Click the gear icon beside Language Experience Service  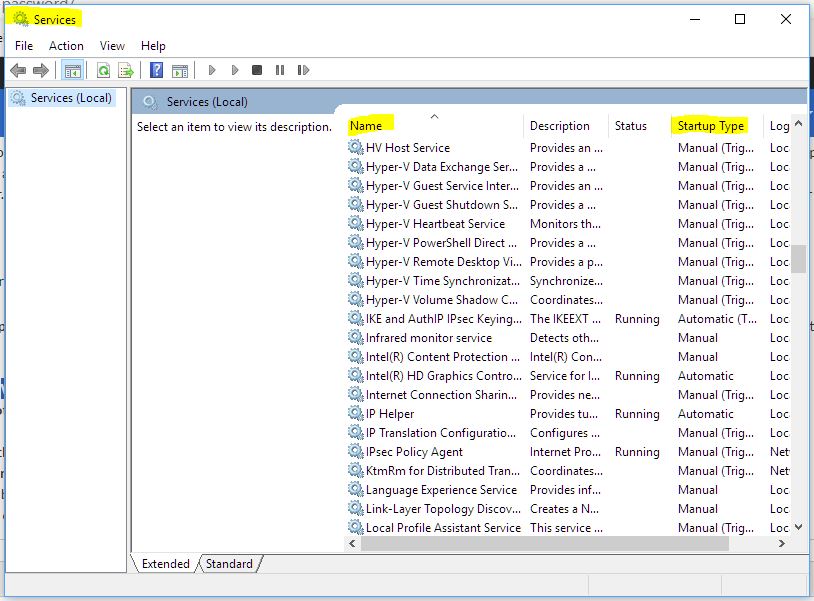[x=355, y=489]
